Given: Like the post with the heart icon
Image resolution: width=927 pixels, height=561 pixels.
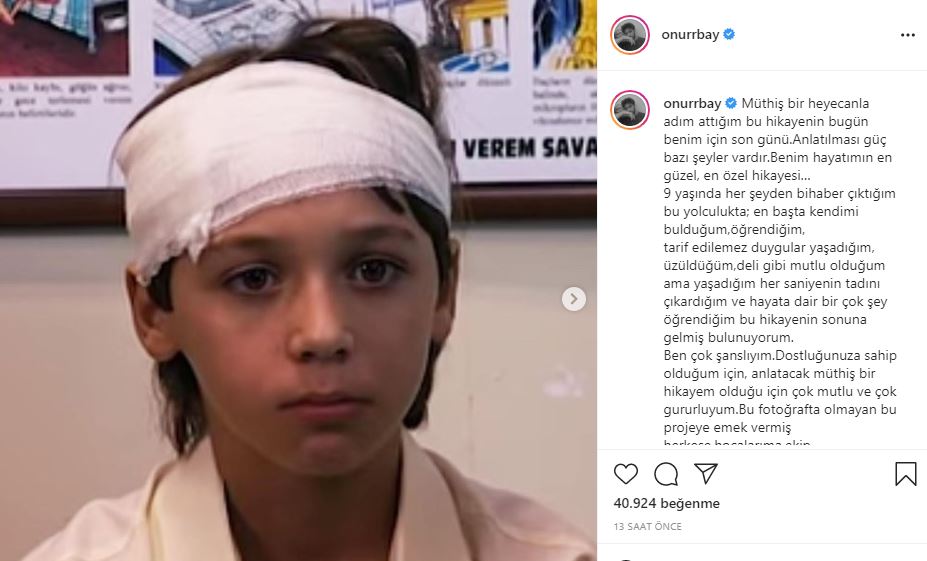Looking at the screenshot, I should pos(625,474).
